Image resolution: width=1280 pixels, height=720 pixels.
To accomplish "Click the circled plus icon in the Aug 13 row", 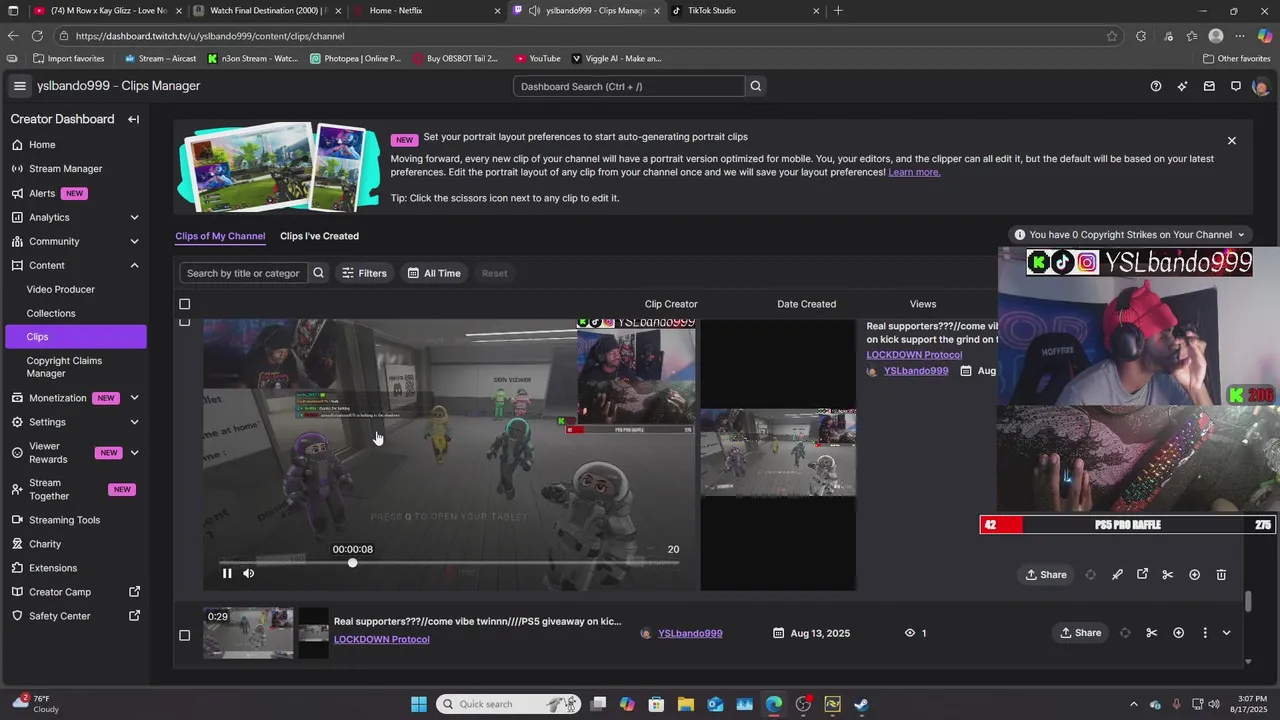I will tap(1178, 633).
